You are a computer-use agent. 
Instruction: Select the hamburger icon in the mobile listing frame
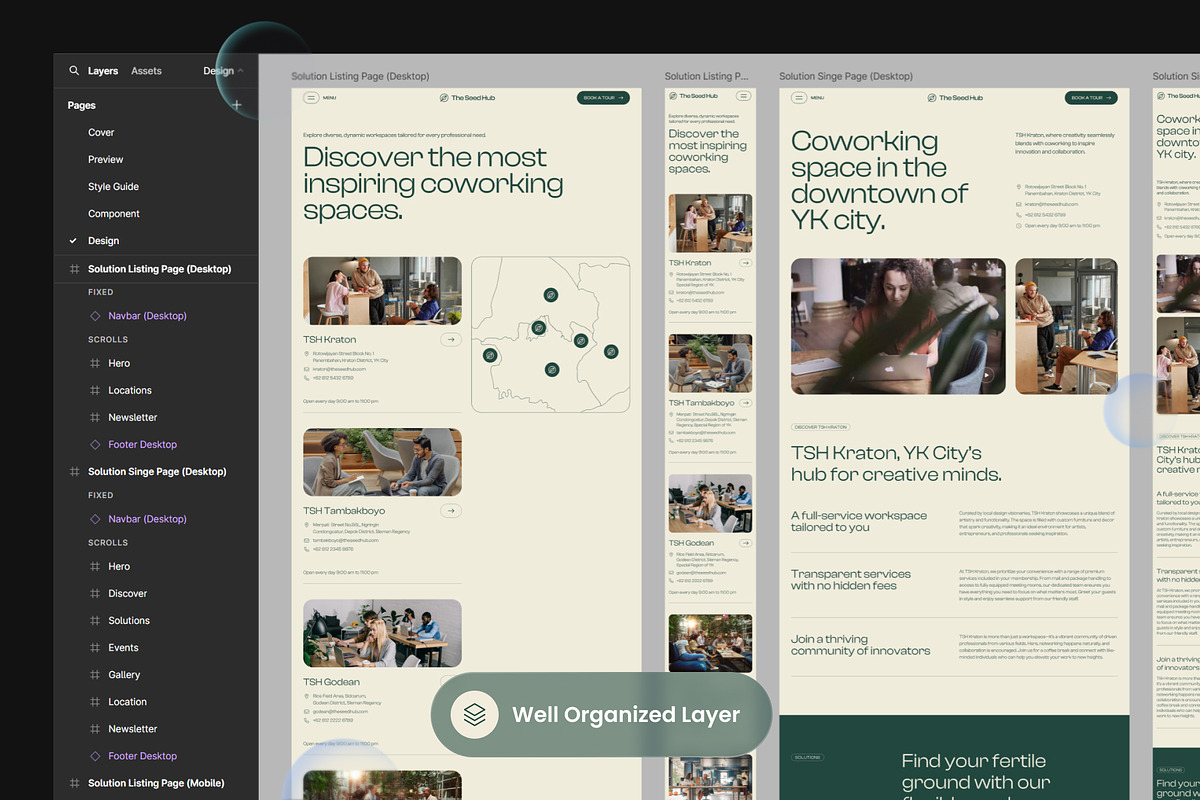744,96
